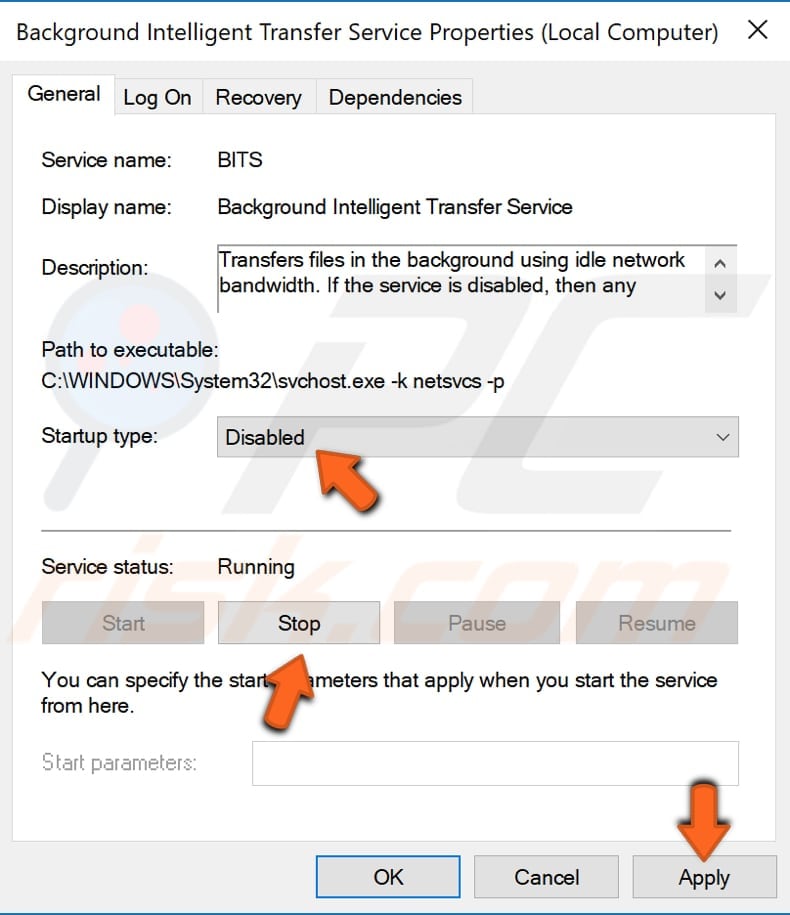Click the greyed-out Start button
The width and height of the screenshot is (790, 915).
tap(123, 623)
